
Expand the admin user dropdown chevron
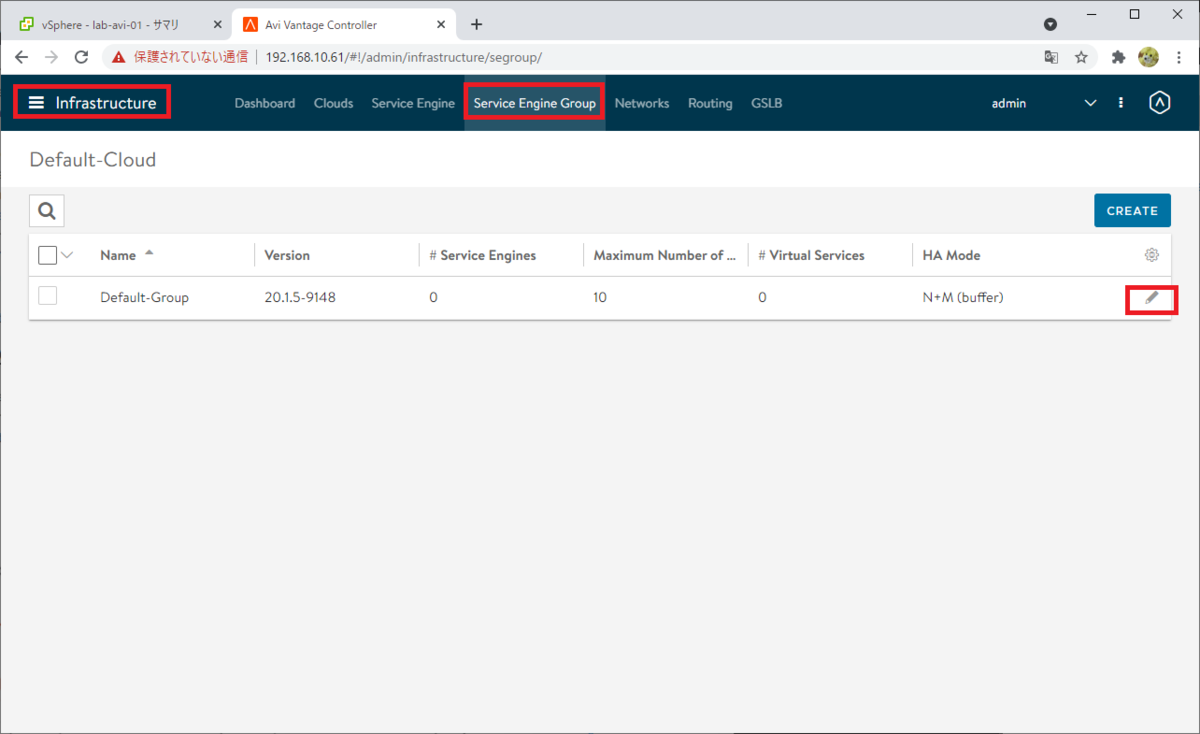pos(1091,103)
